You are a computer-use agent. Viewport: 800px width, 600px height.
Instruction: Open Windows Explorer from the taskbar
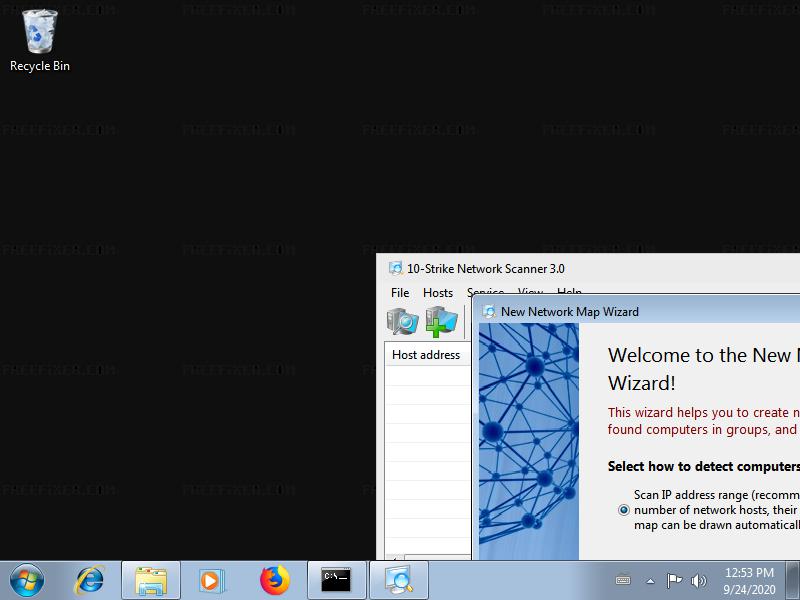tap(151, 580)
